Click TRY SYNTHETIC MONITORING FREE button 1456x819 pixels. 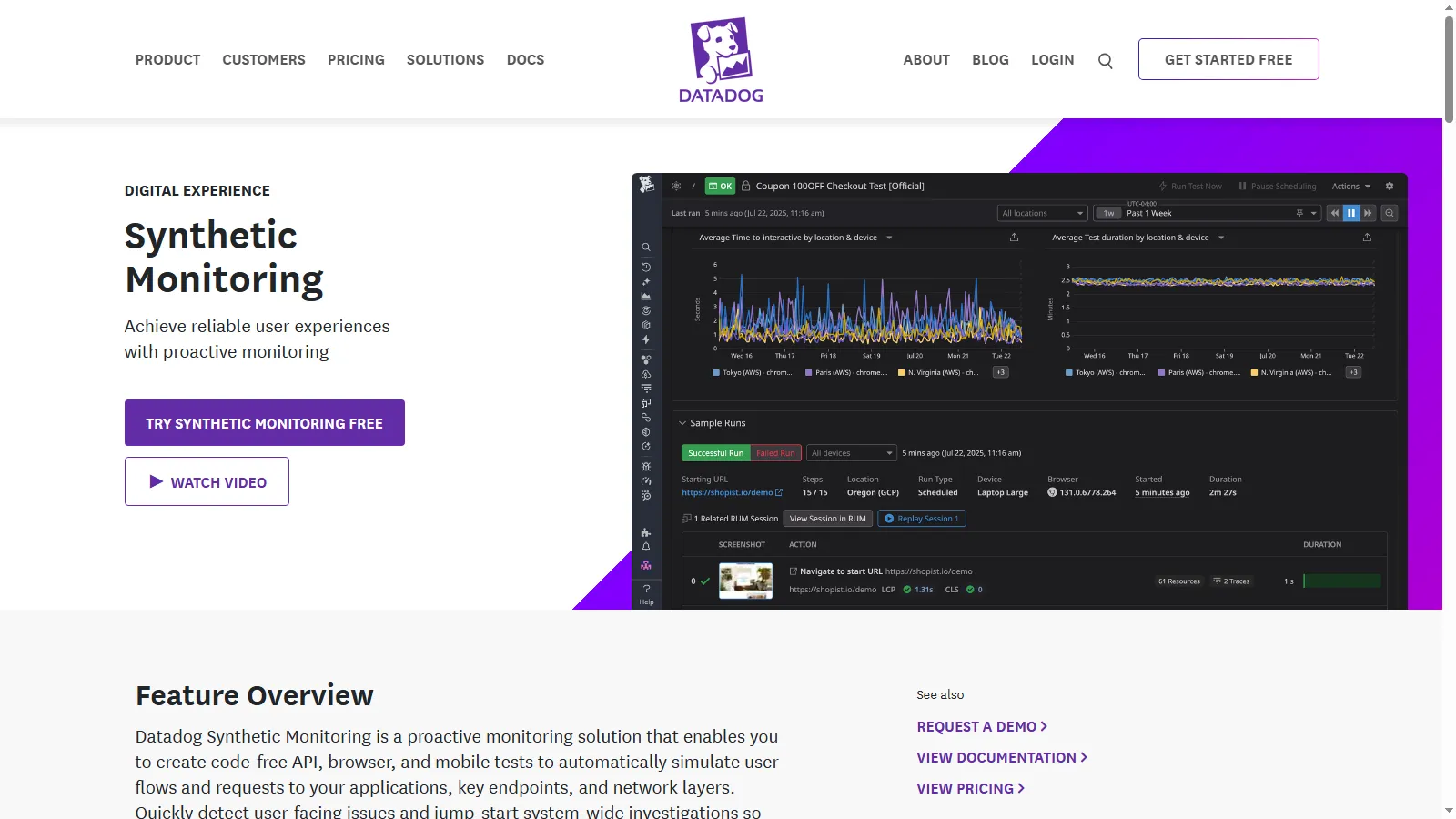265,423
